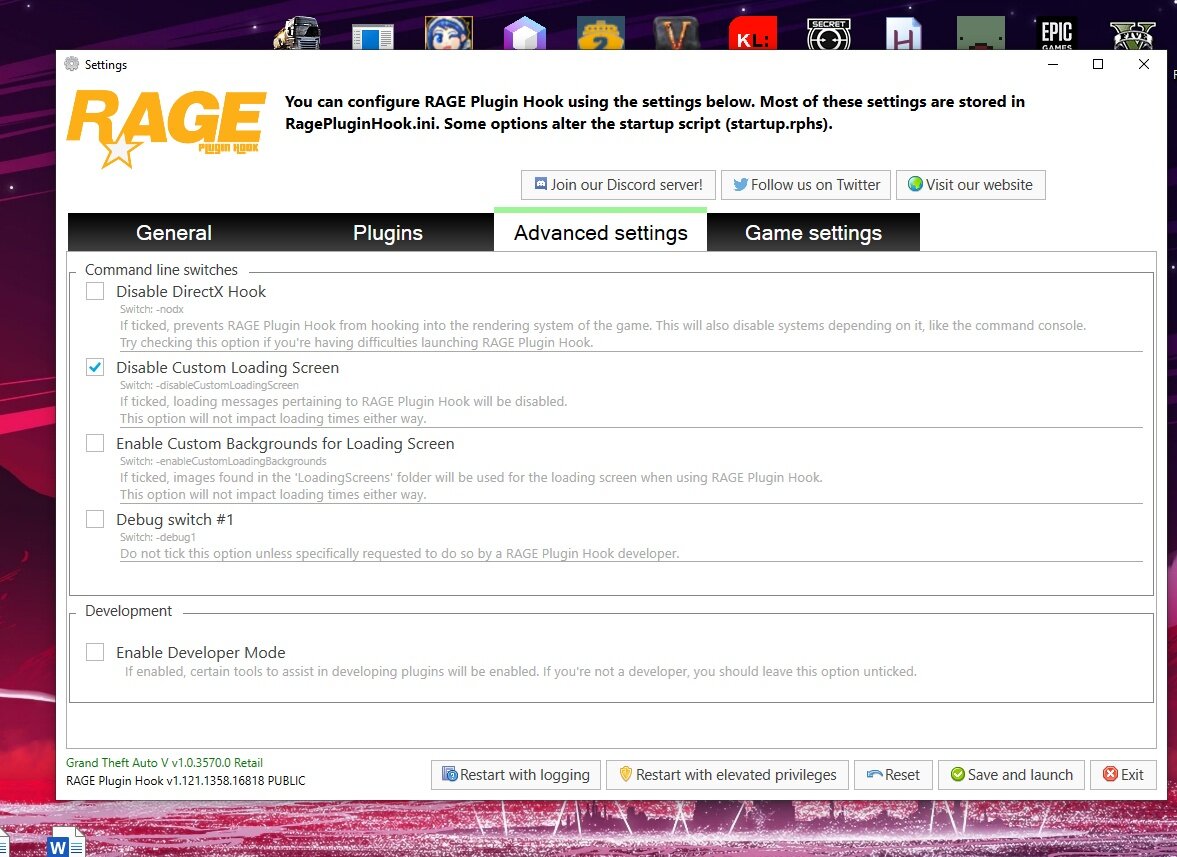Click the green check icon on Save and launch
This screenshot has width=1177, height=857.
tap(958, 774)
